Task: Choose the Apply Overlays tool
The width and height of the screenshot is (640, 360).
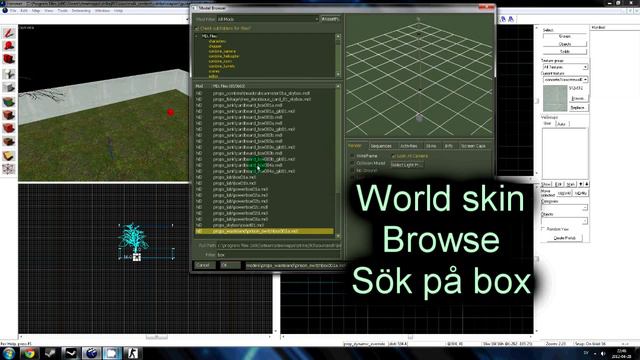Action: (9, 142)
